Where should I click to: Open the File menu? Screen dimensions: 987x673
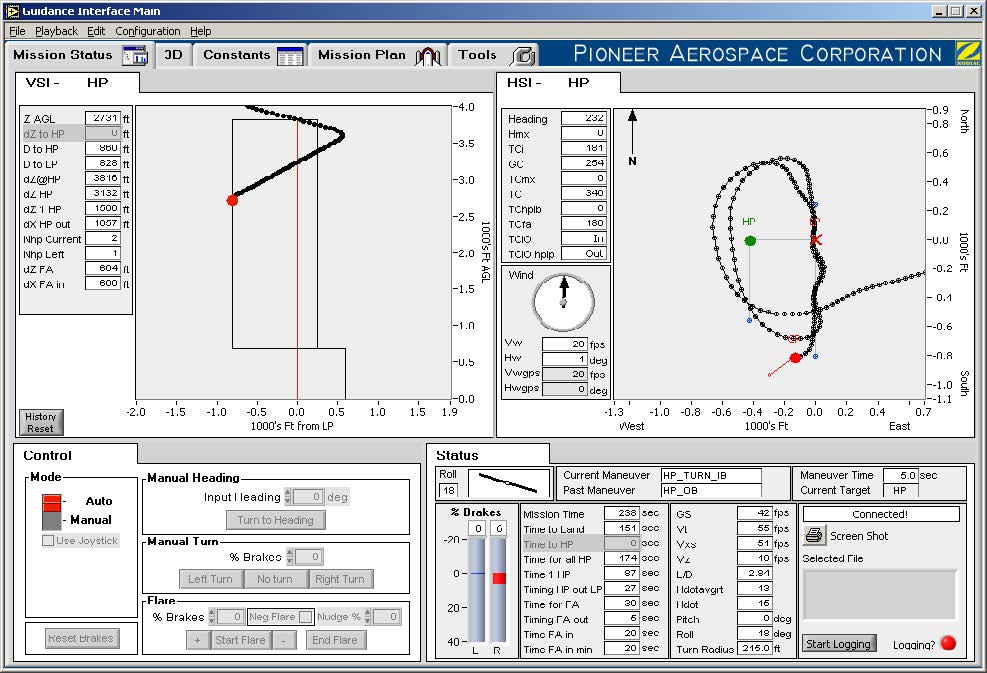click(17, 31)
